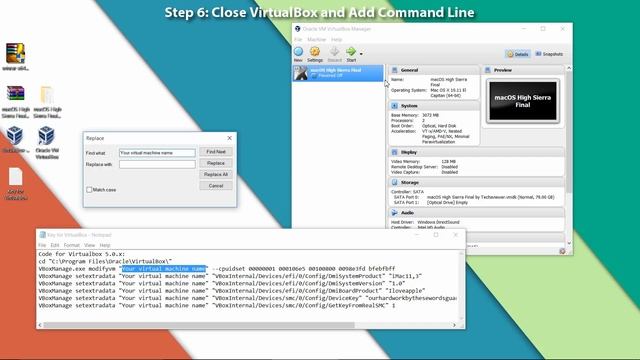This screenshot has width=640, height=360.
Task: Open the Start button dropdown arrow
Action: (x=361, y=53)
